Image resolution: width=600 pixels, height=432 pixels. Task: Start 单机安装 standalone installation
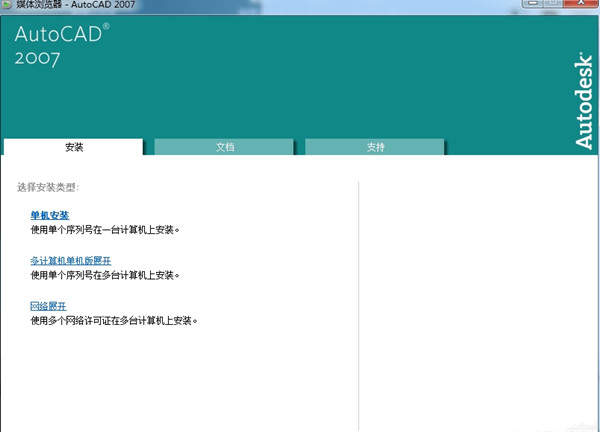(x=50, y=215)
